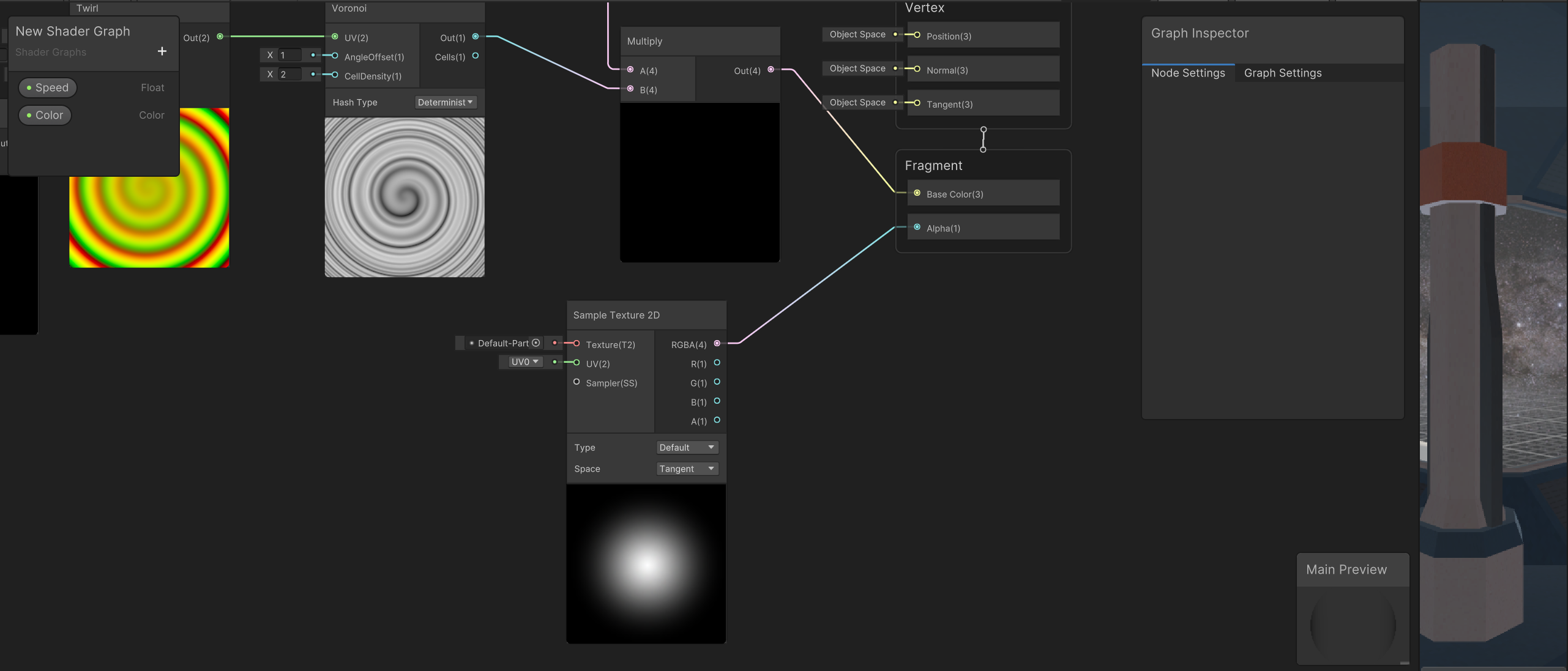
Task: Switch to the Graph Settings tab
Action: pyautogui.click(x=1282, y=73)
